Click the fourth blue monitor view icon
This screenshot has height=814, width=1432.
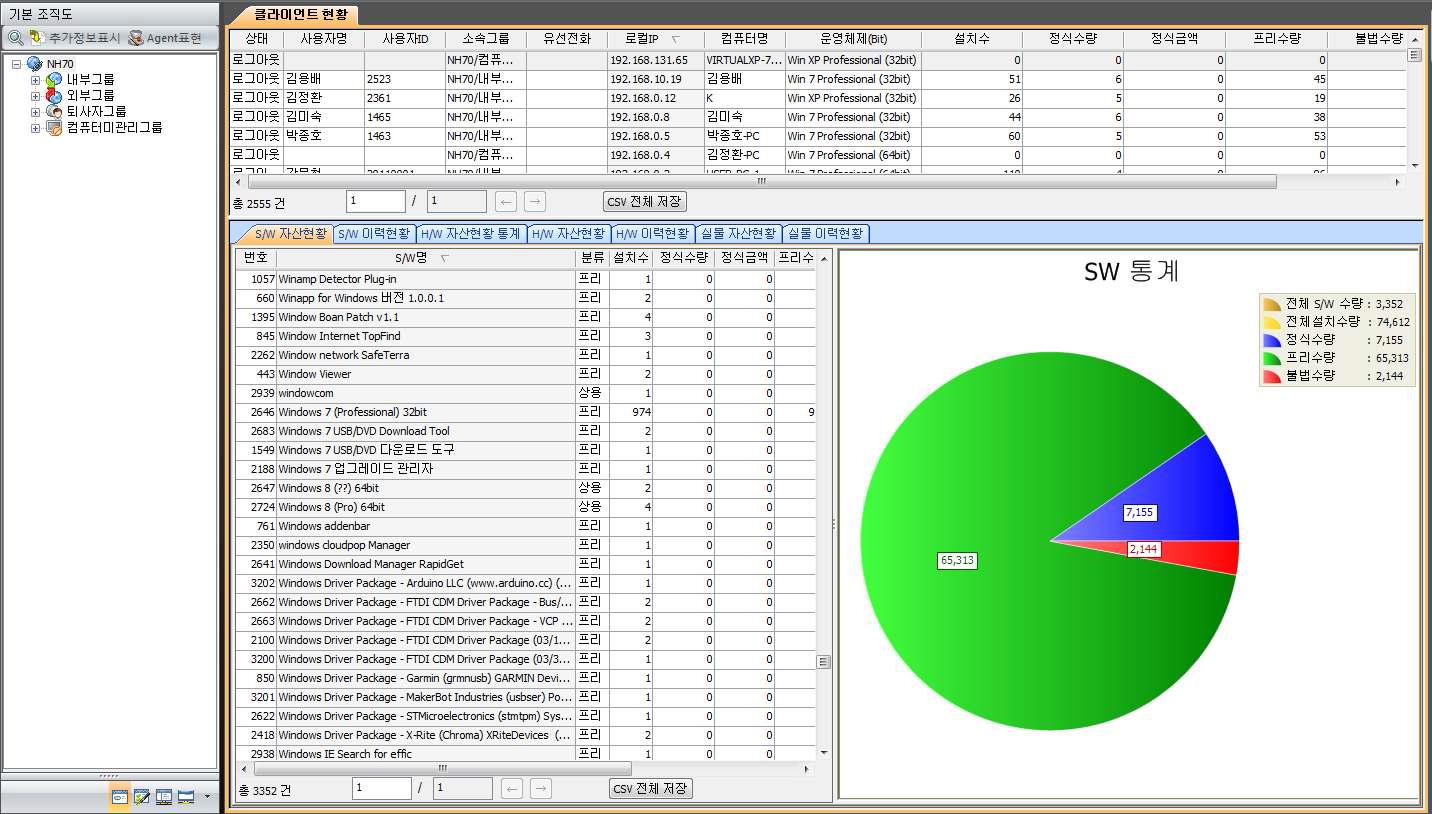point(186,797)
